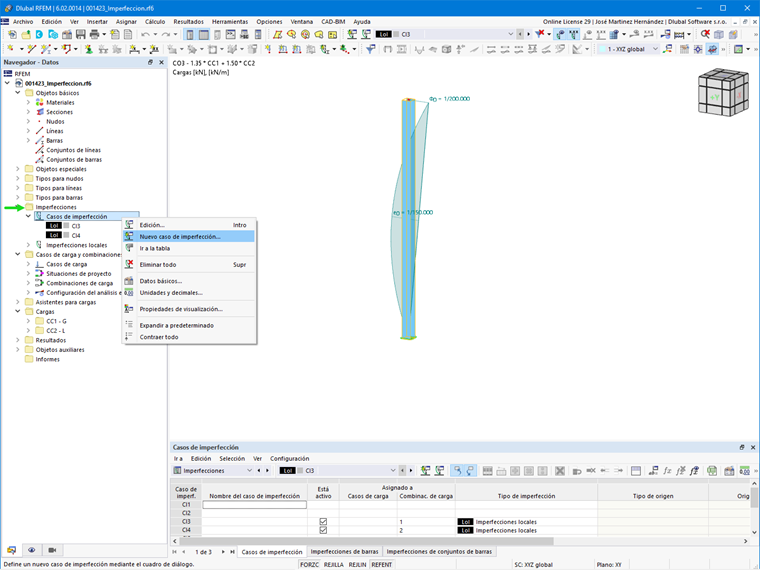
Task: Click the new line tool icon
Action: tap(32, 49)
